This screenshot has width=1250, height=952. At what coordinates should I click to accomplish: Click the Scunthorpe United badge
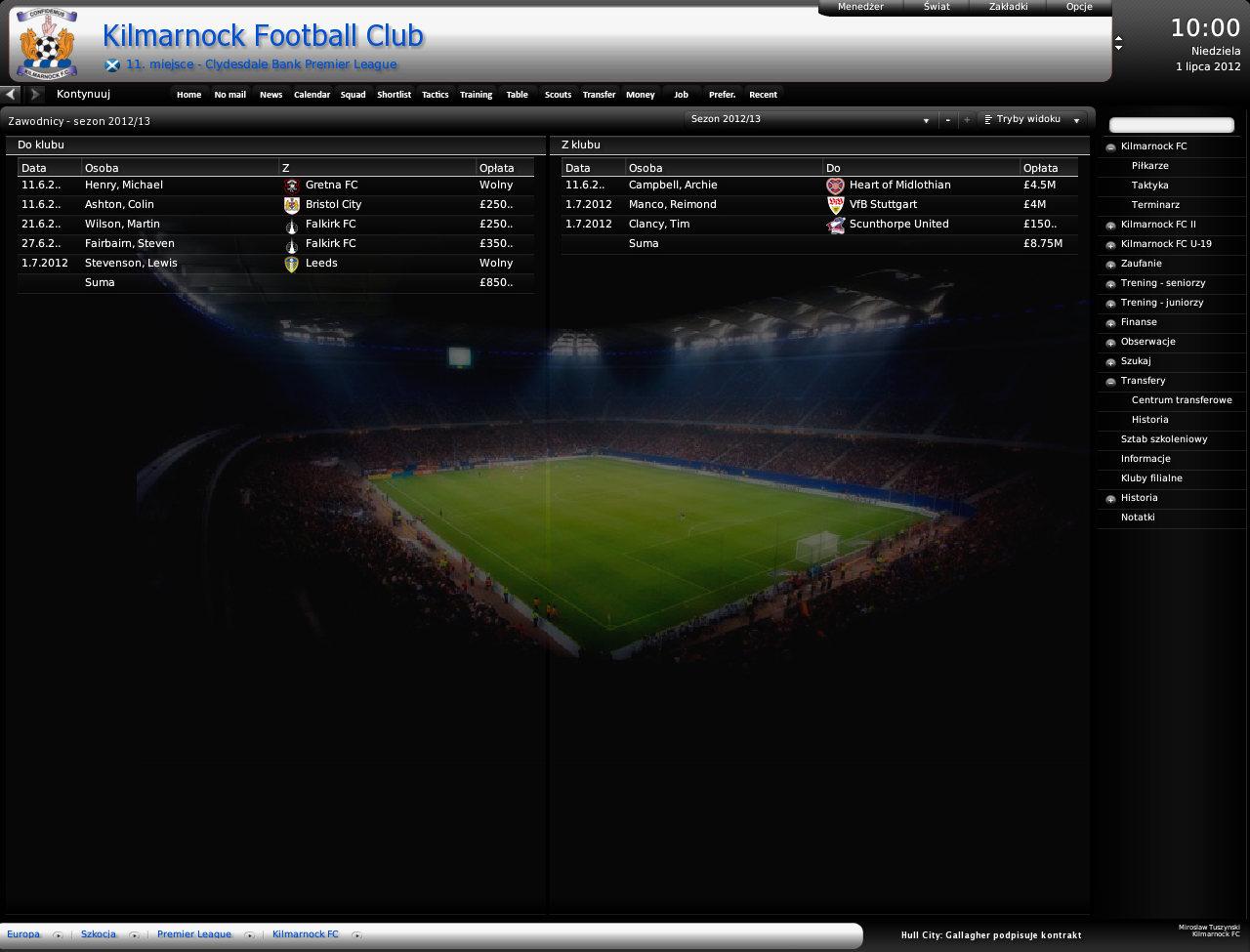(835, 225)
